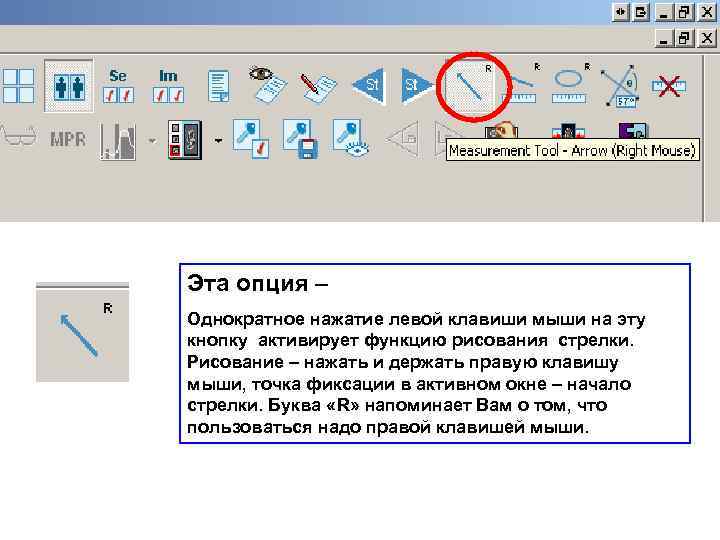This screenshot has width=720, height=540.
Task: Click the key image save floppy icon
Action: point(301,139)
